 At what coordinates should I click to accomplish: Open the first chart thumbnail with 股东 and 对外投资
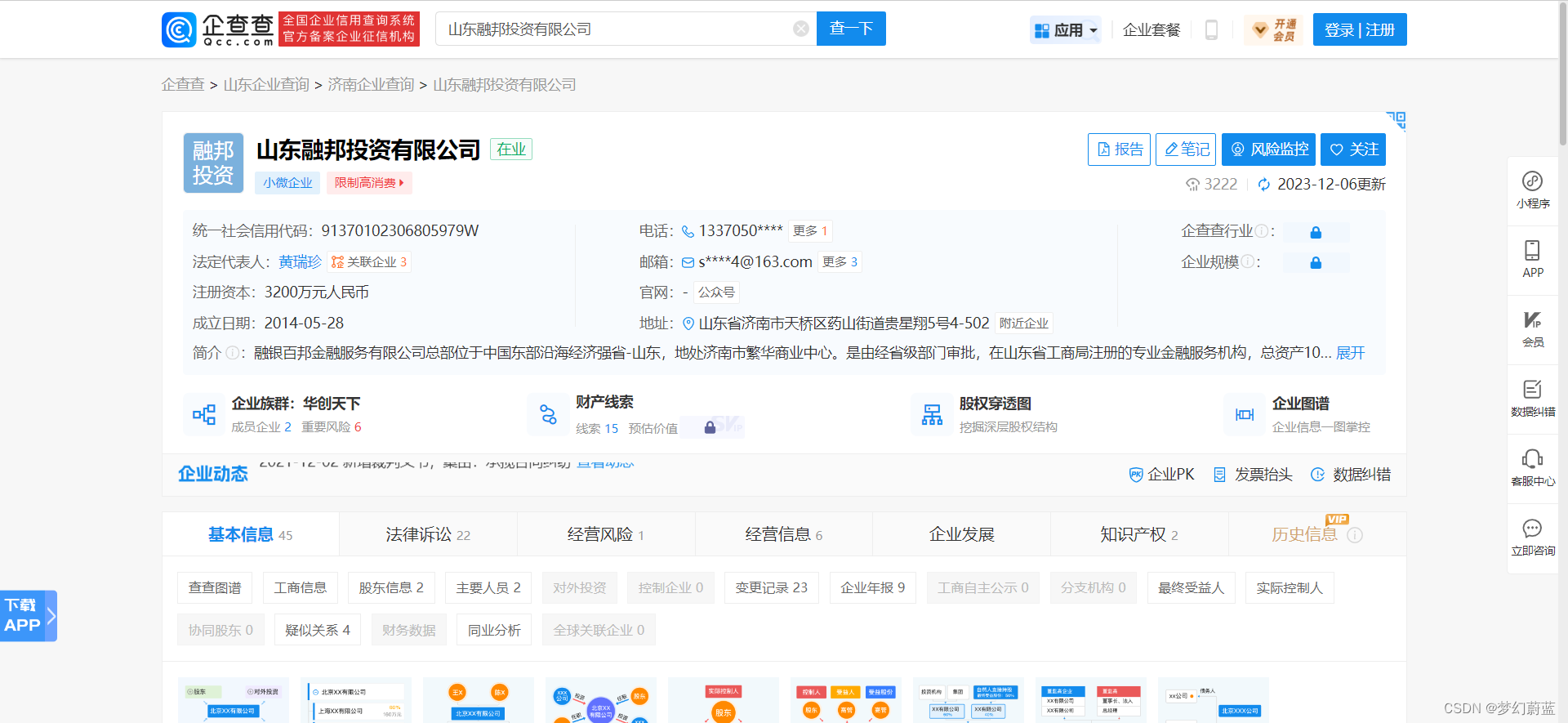(x=233, y=700)
